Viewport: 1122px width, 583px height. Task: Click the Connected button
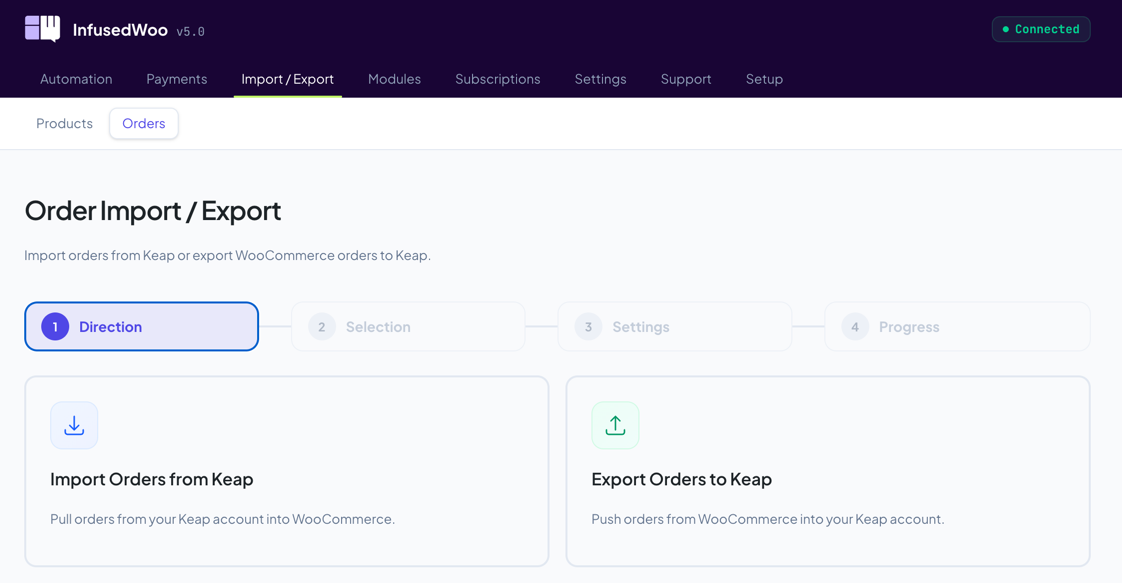point(1041,29)
